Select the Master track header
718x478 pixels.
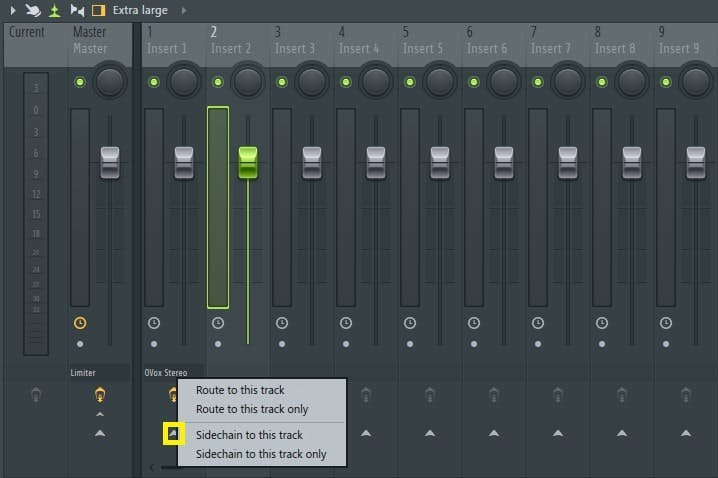[100, 45]
